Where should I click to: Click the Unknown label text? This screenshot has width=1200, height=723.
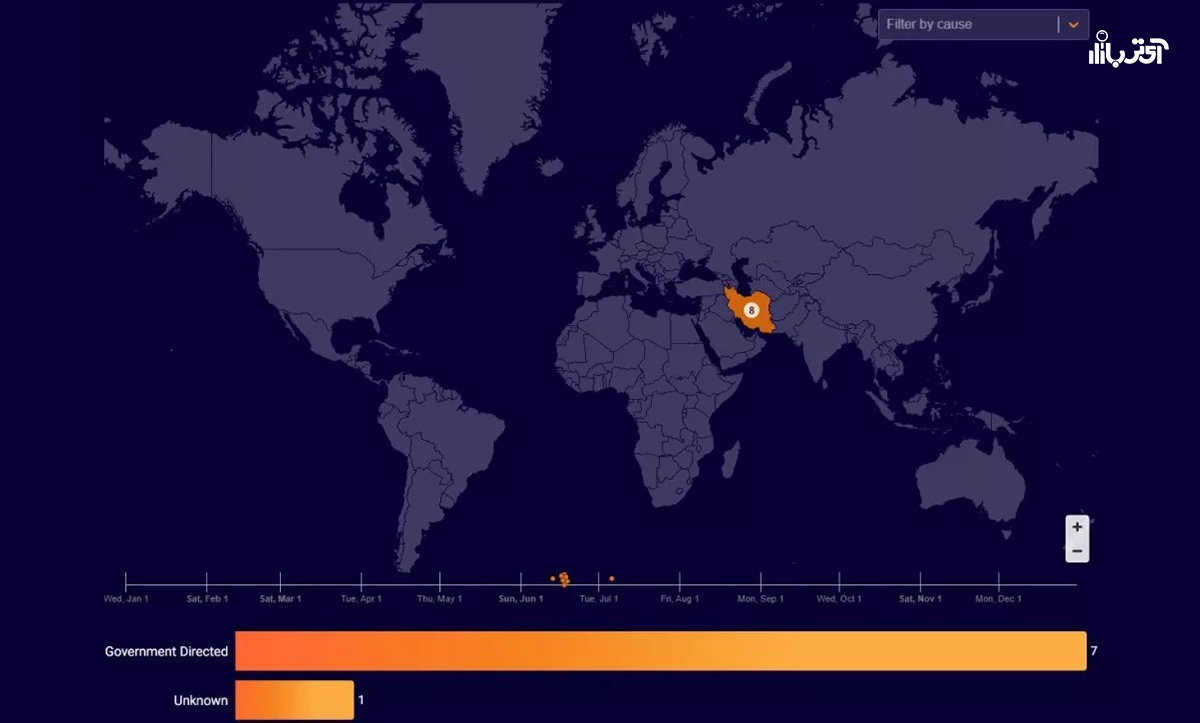[200, 701]
